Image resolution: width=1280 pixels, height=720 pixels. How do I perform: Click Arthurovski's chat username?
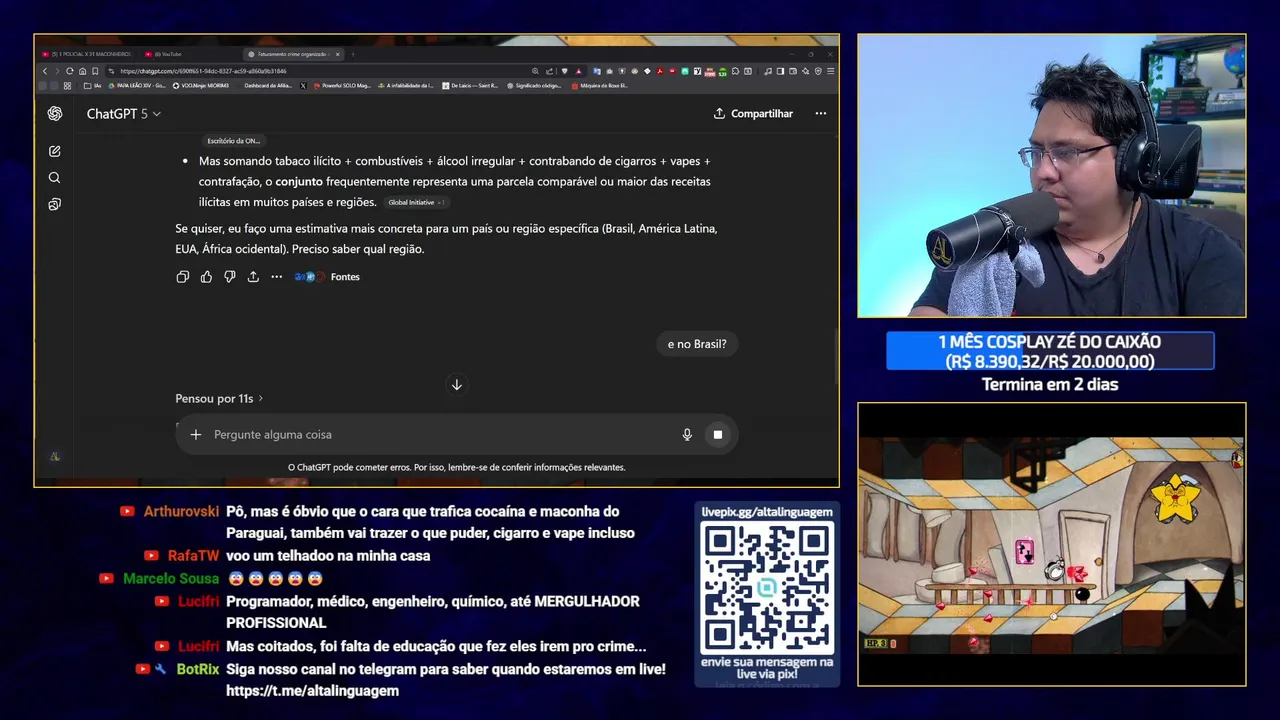pyautogui.click(x=181, y=511)
